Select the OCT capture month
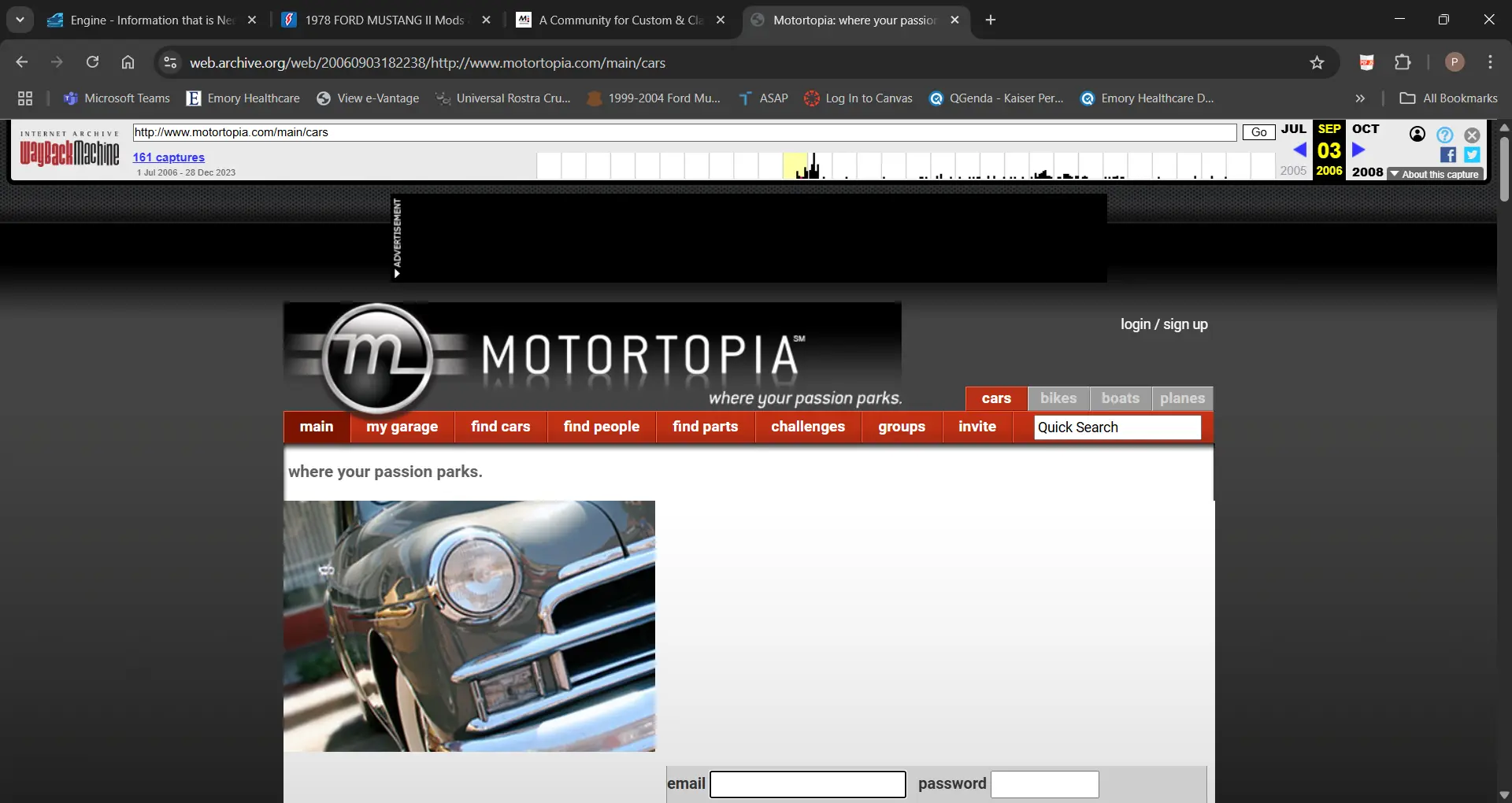Screen dimensions: 1512x803 coord(1366,129)
